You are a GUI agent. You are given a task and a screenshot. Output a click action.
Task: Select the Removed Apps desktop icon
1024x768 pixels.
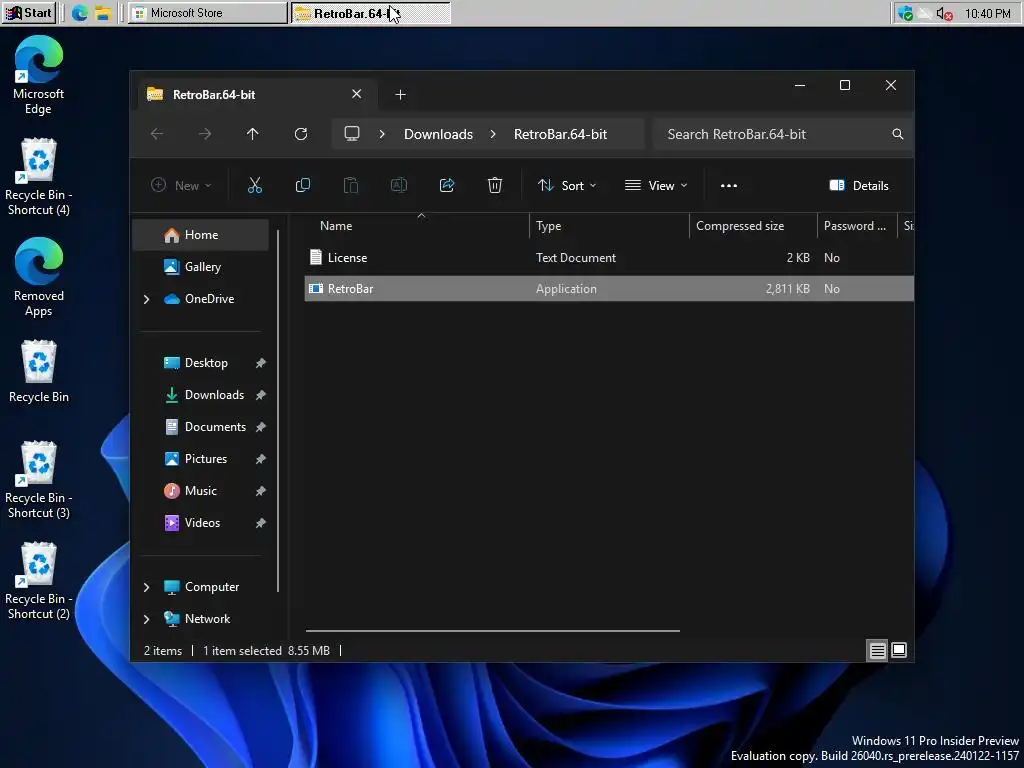[39, 278]
